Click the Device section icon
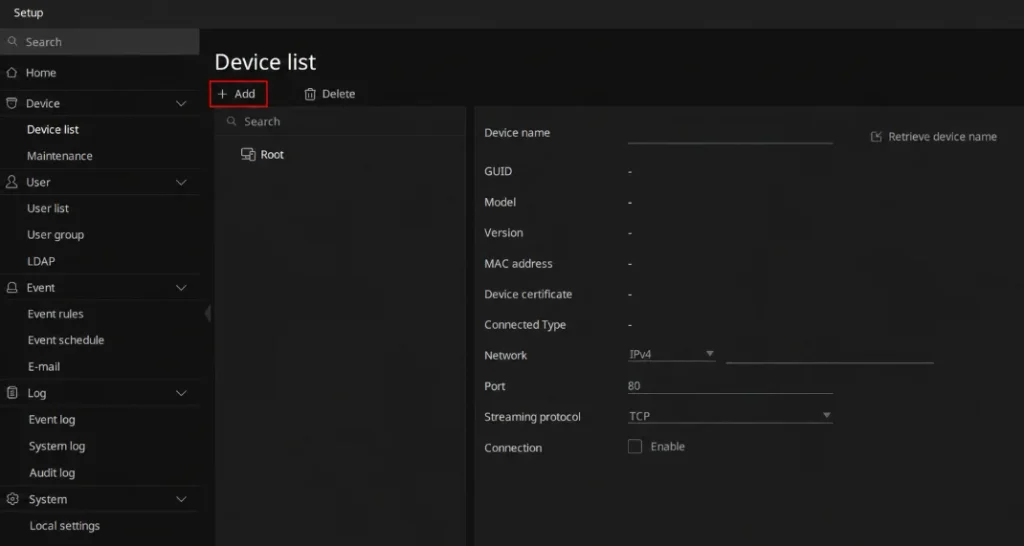 click(x=11, y=103)
